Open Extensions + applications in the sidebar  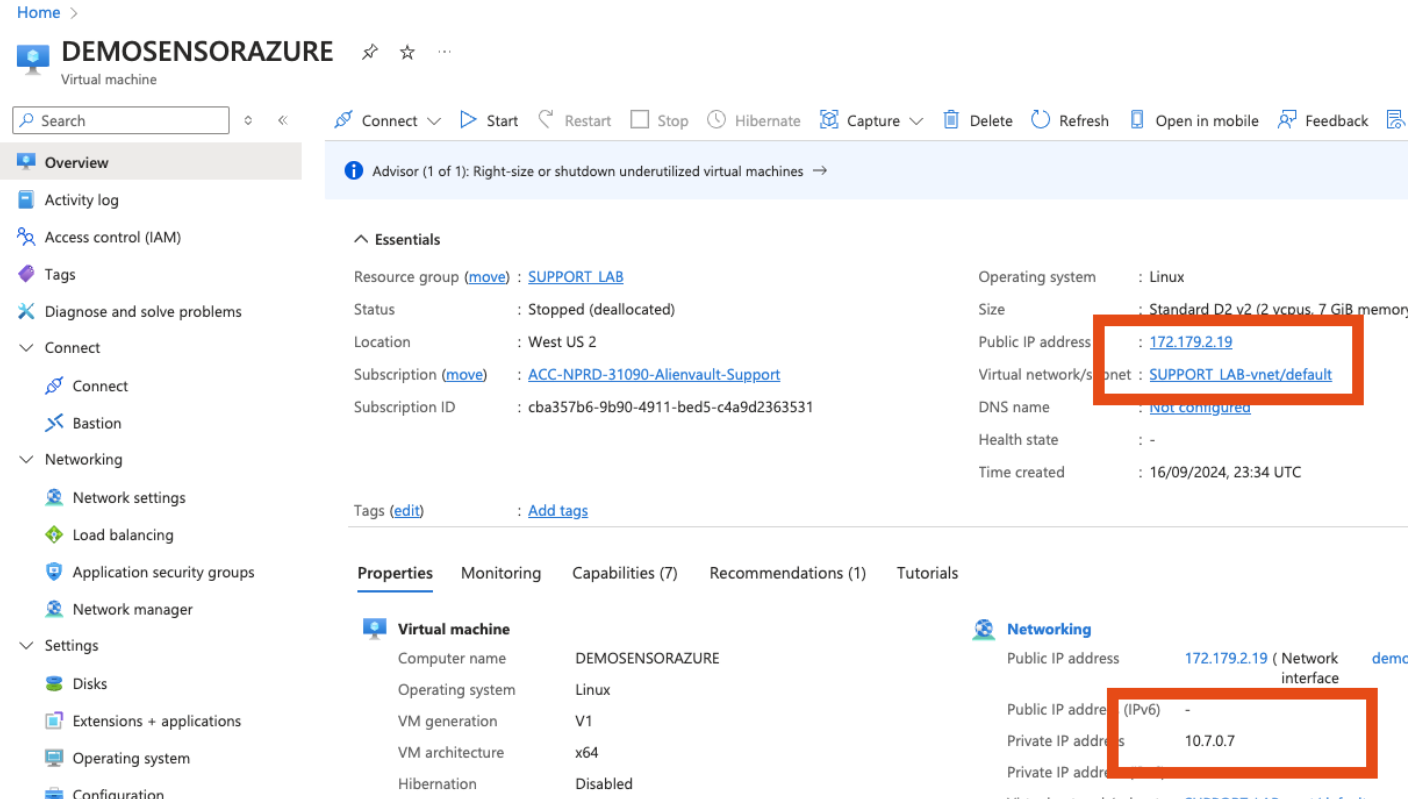(x=157, y=721)
